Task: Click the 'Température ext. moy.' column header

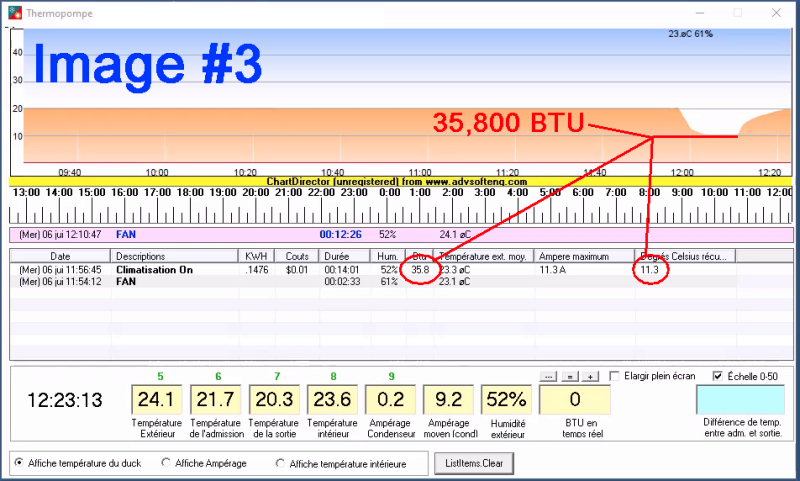Action: pyautogui.click(x=484, y=256)
